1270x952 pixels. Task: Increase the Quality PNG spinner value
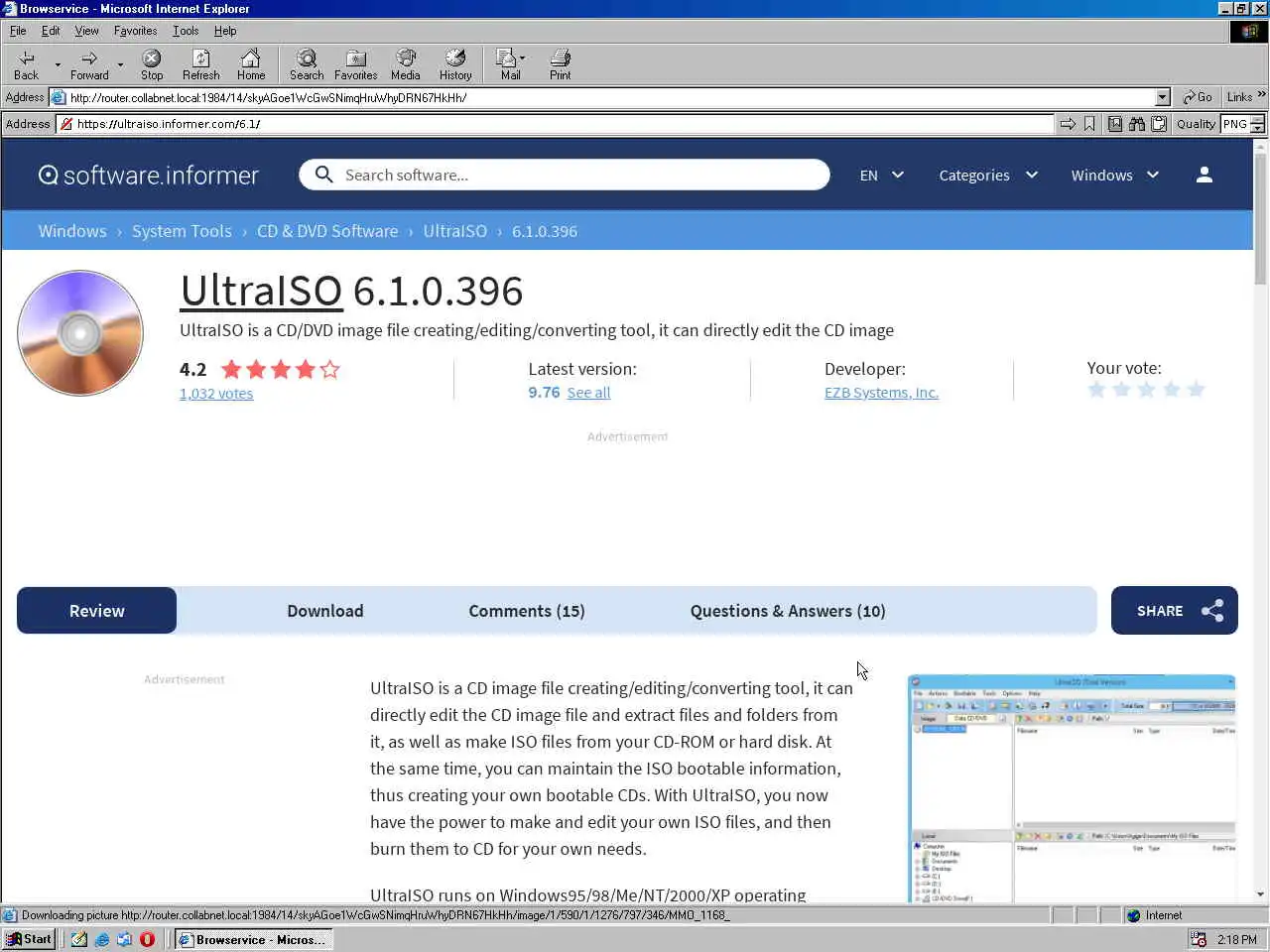tap(1257, 119)
